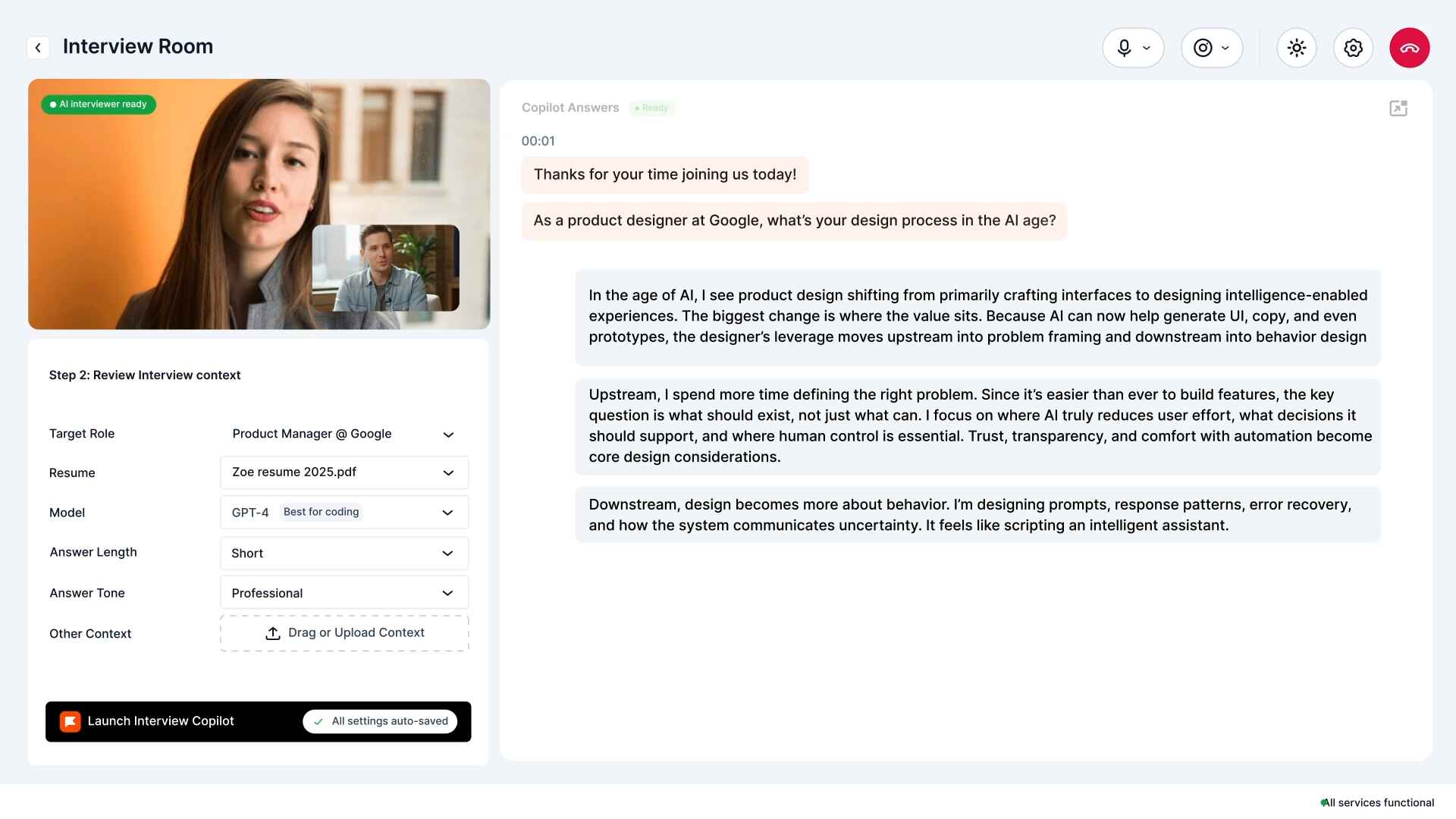The image size is (1456, 819).
Task: End the call with the red hang-up button
Action: [x=1410, y=47]
